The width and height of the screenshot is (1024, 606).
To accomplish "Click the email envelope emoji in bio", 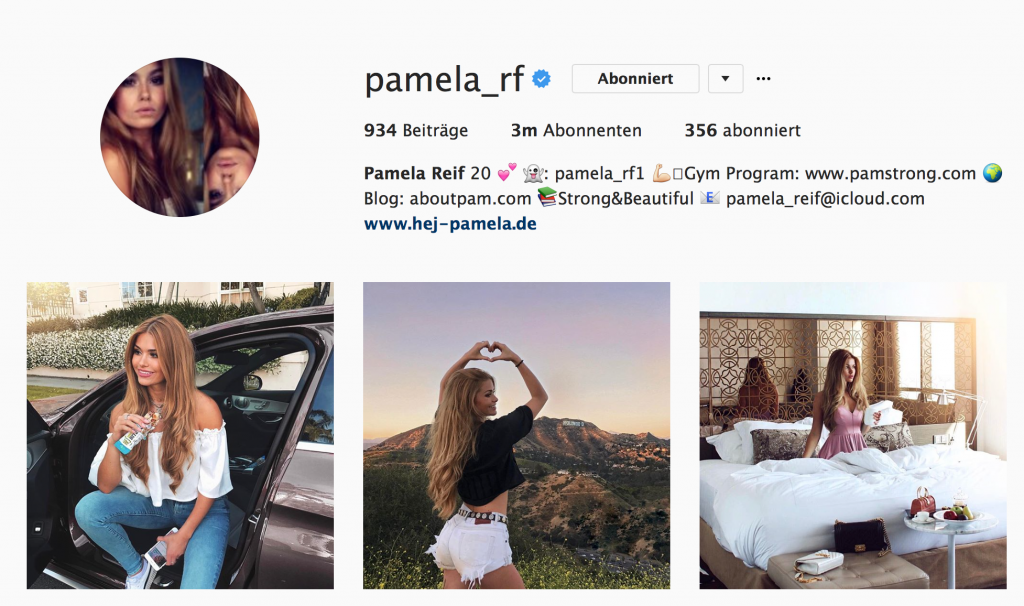I will point(710,197).
